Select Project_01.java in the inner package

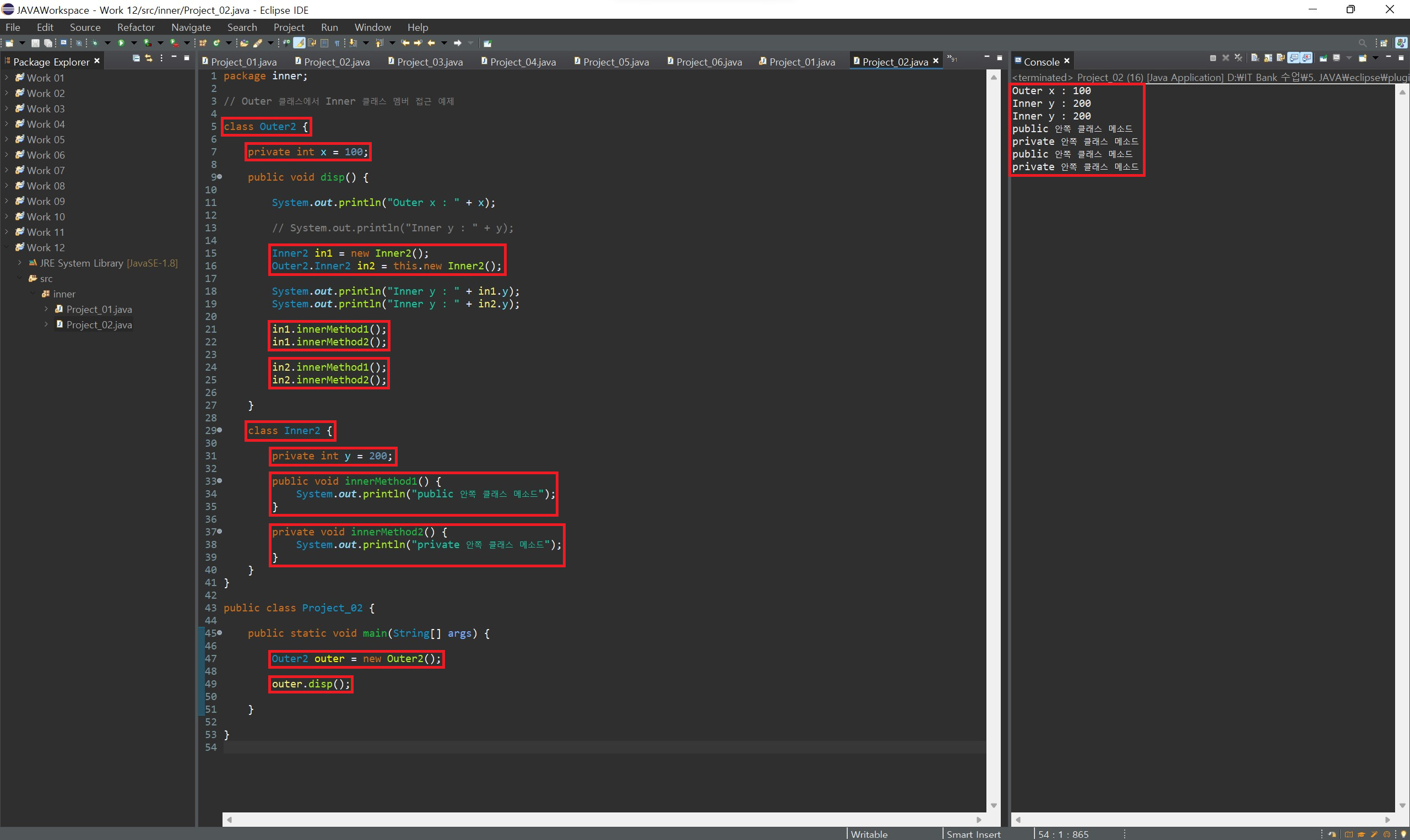click(x=99, y=309)
